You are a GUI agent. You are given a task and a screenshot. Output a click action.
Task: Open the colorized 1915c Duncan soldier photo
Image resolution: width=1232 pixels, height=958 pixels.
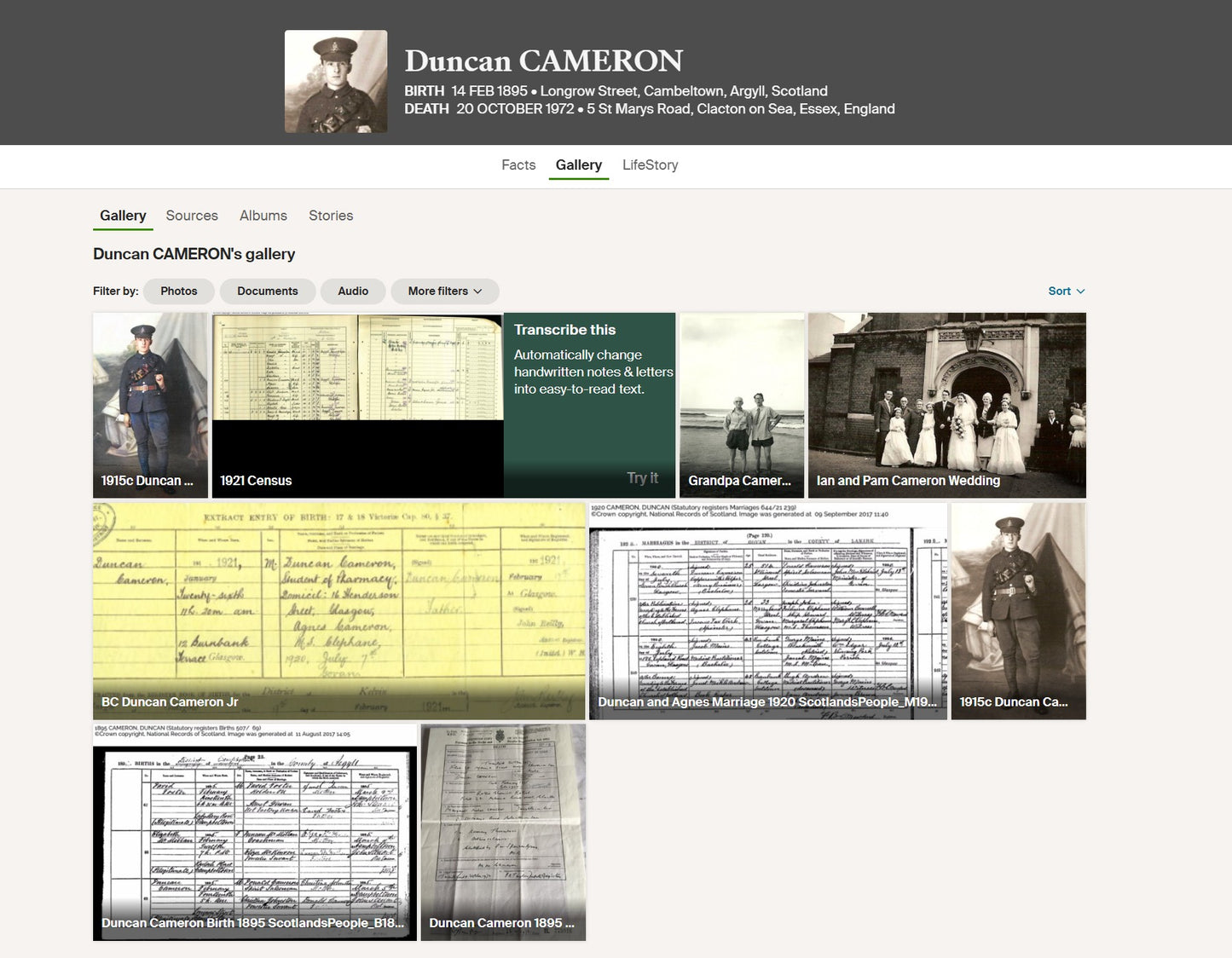pyautogui.click(x=150, y=406)
